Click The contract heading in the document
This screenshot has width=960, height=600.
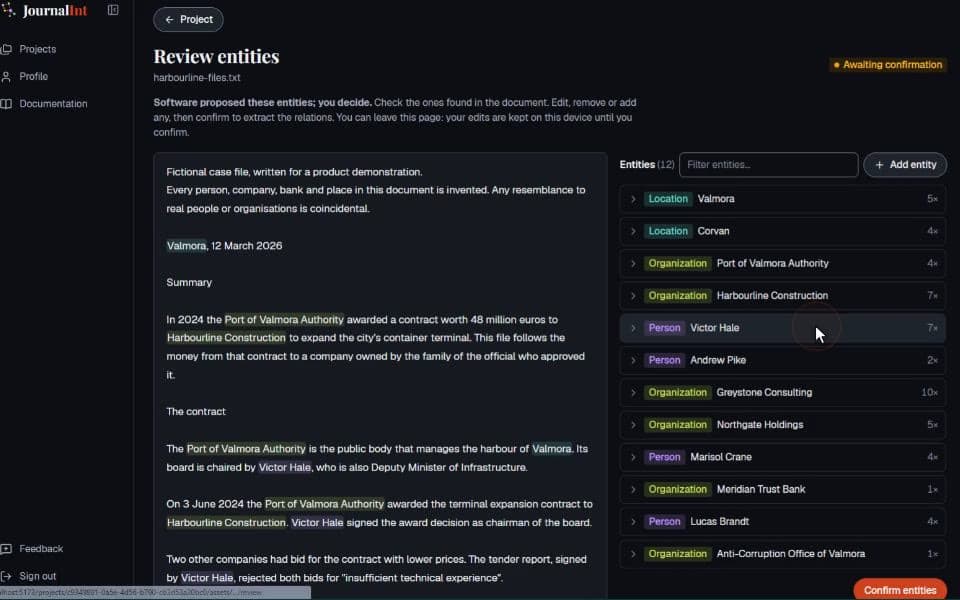[x=196, y=411]
